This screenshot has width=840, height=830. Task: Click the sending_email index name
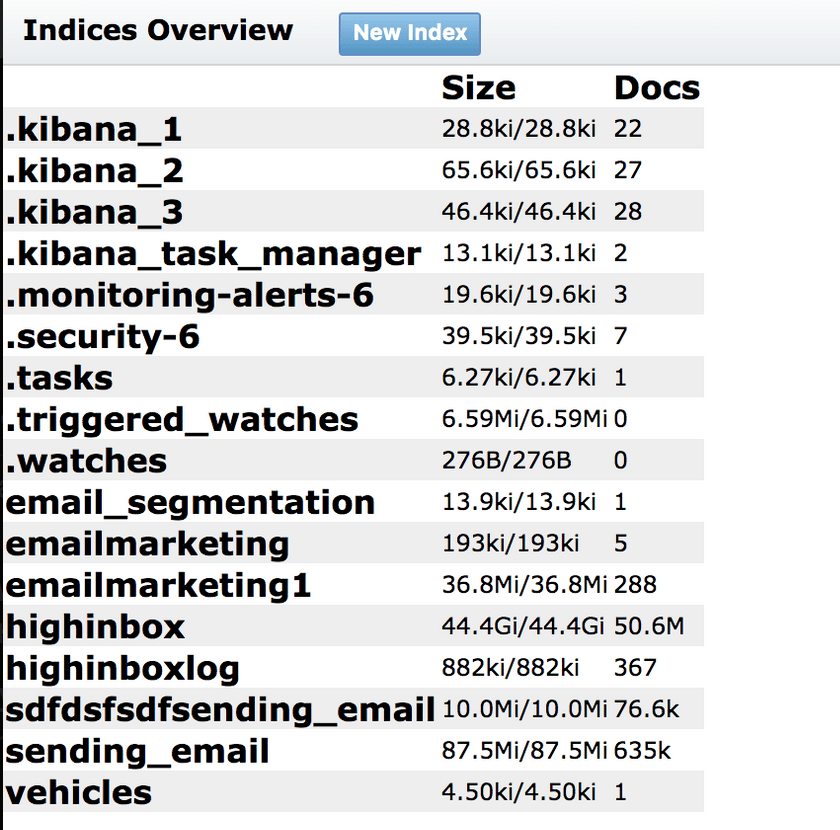coord(138,751)
